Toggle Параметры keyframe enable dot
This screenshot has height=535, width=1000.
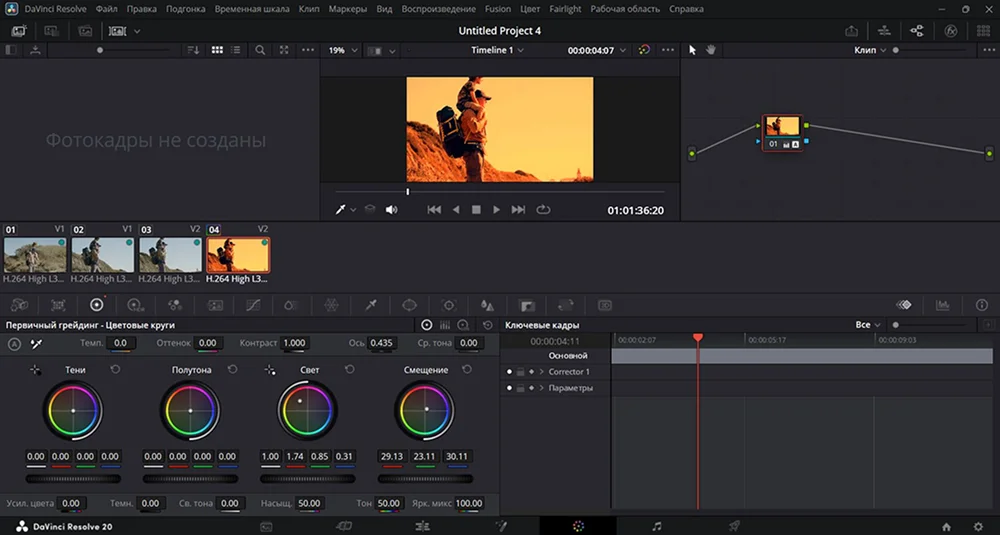pos(510,388)
